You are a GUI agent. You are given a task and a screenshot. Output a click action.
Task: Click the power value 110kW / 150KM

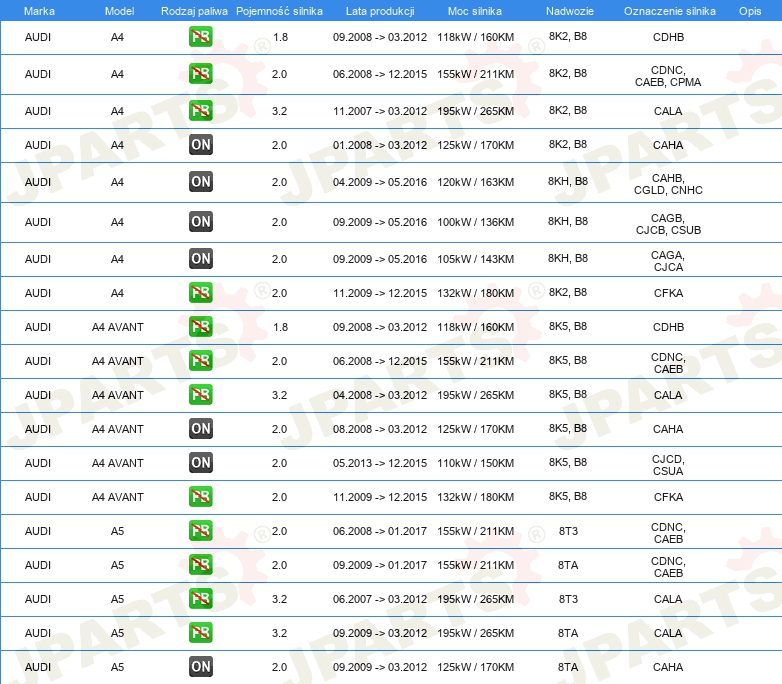[x=475, y=463]
